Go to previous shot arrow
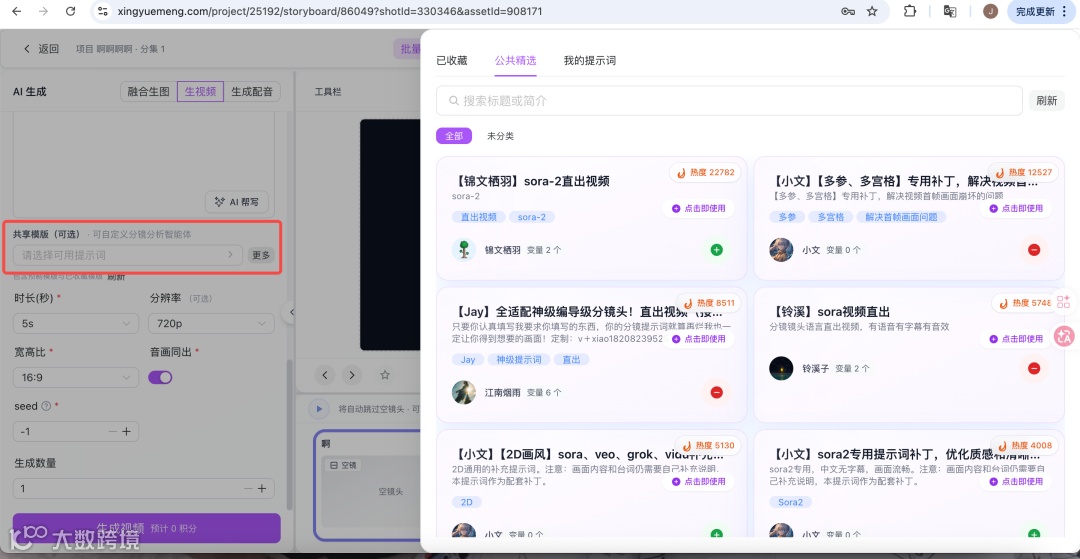The width and height of the screenshot is (1080, 559). [x=325, y=375]
